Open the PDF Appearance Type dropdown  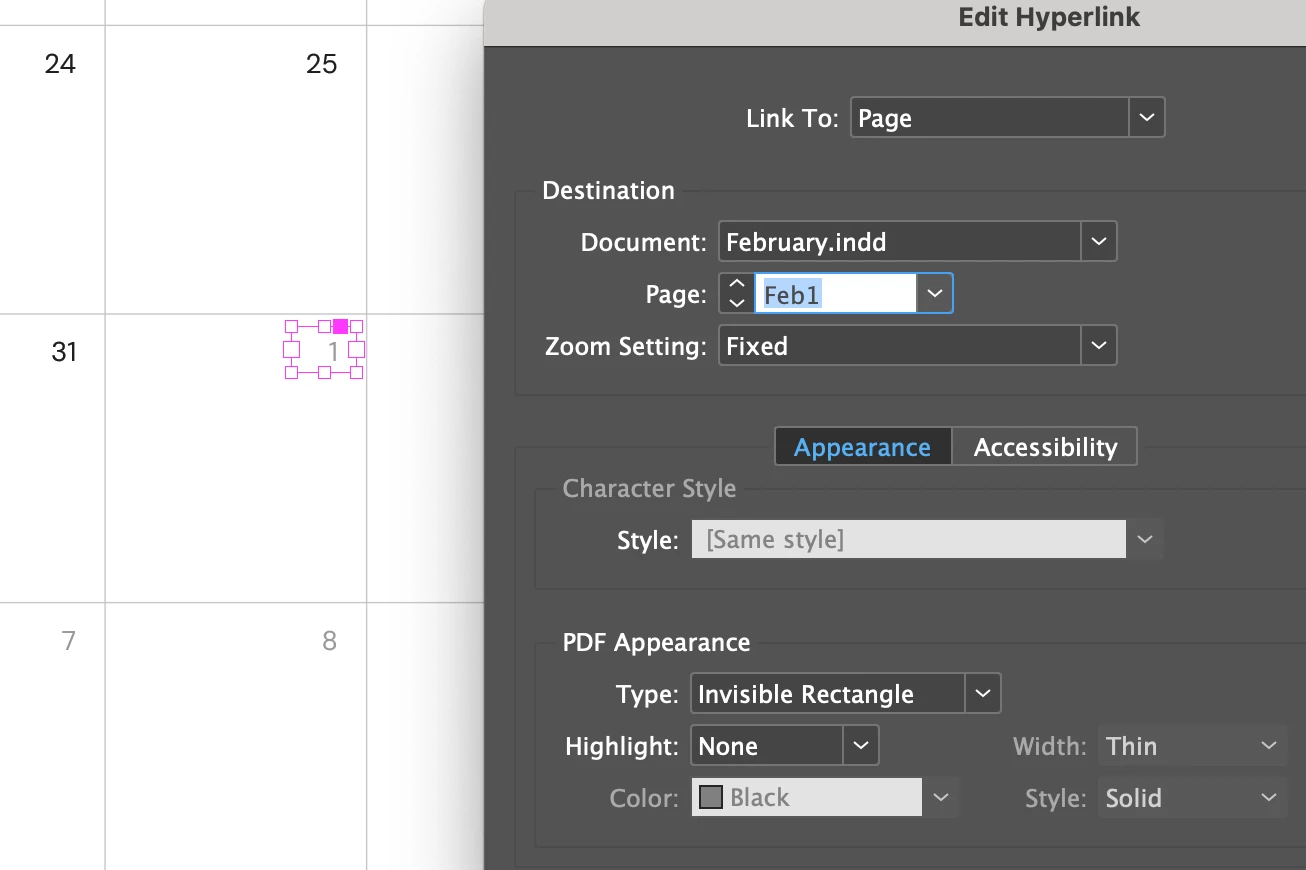982,694
